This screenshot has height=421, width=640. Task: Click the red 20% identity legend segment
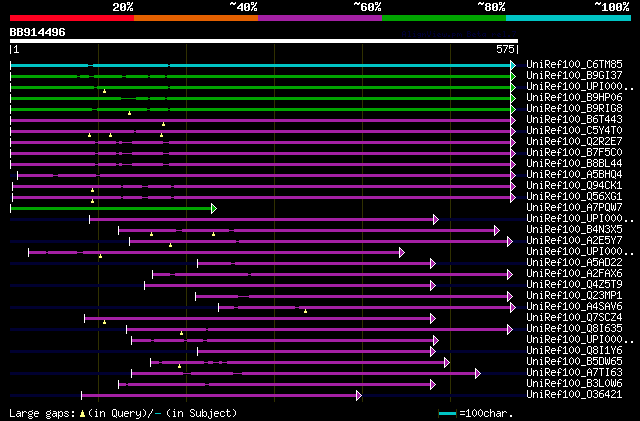(x=72, y=18)
